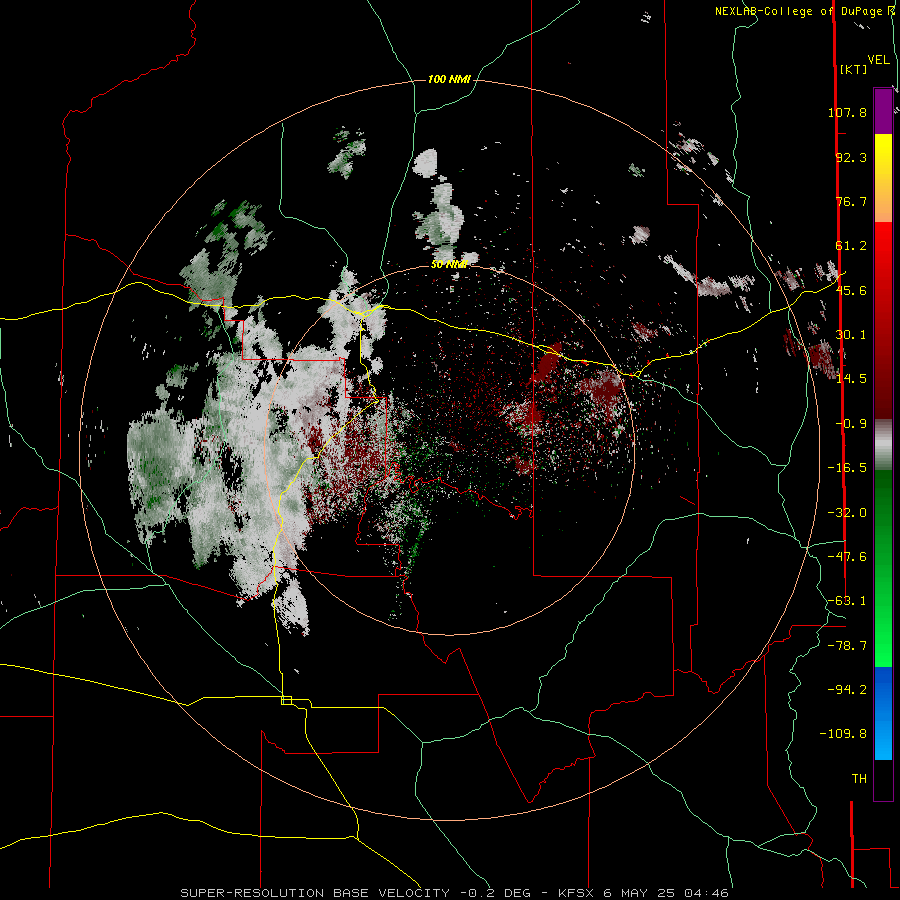Click the SUPER-RESOLUTION BASE VELOCITY caption text

(x=315, y=893)
